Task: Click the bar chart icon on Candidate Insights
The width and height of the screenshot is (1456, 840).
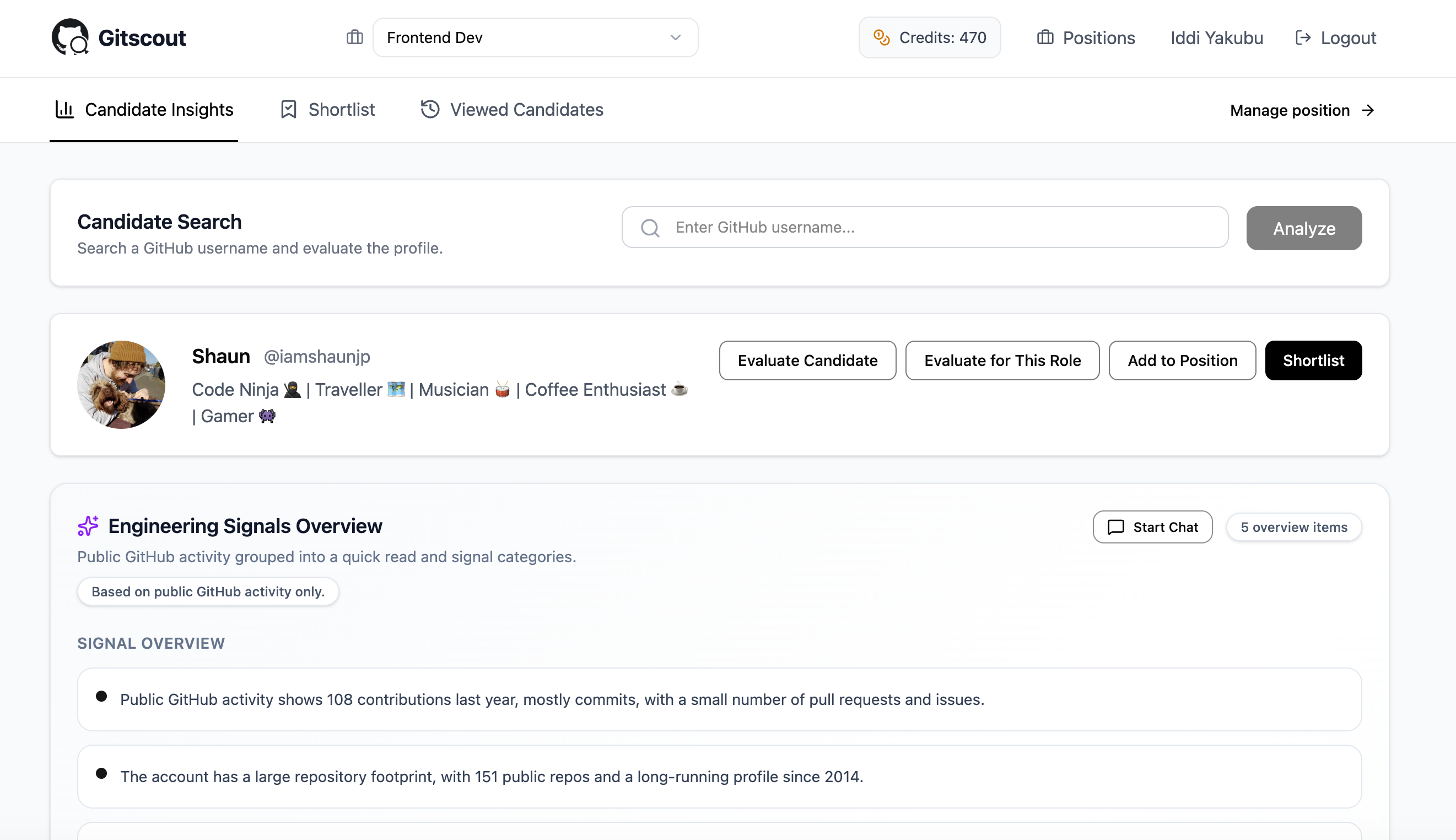Action: click(64, 109)
